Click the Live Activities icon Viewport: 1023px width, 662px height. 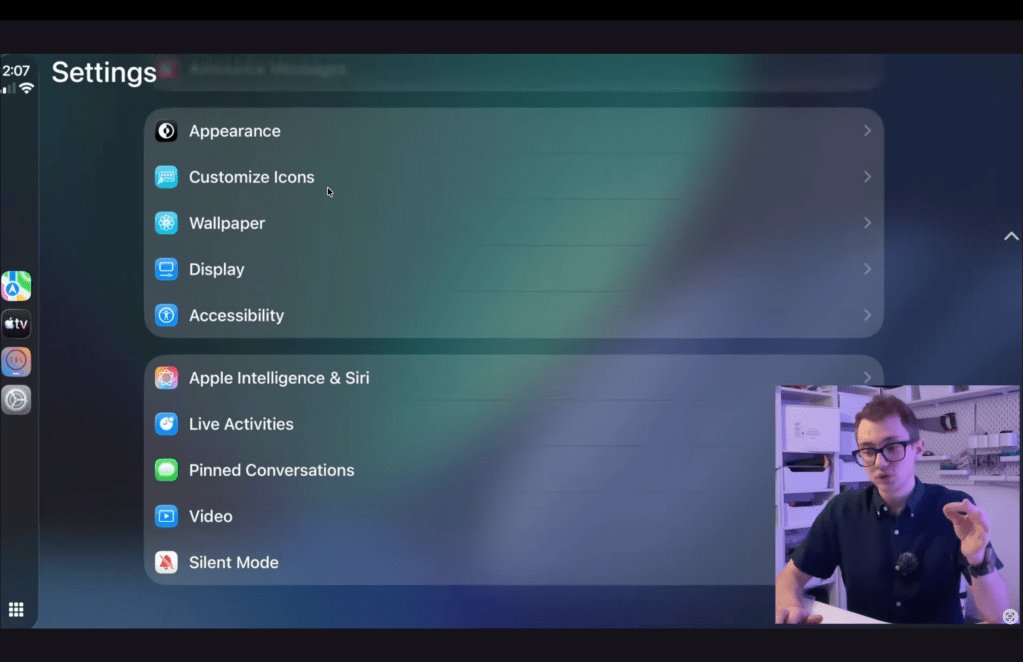point(166,424)
